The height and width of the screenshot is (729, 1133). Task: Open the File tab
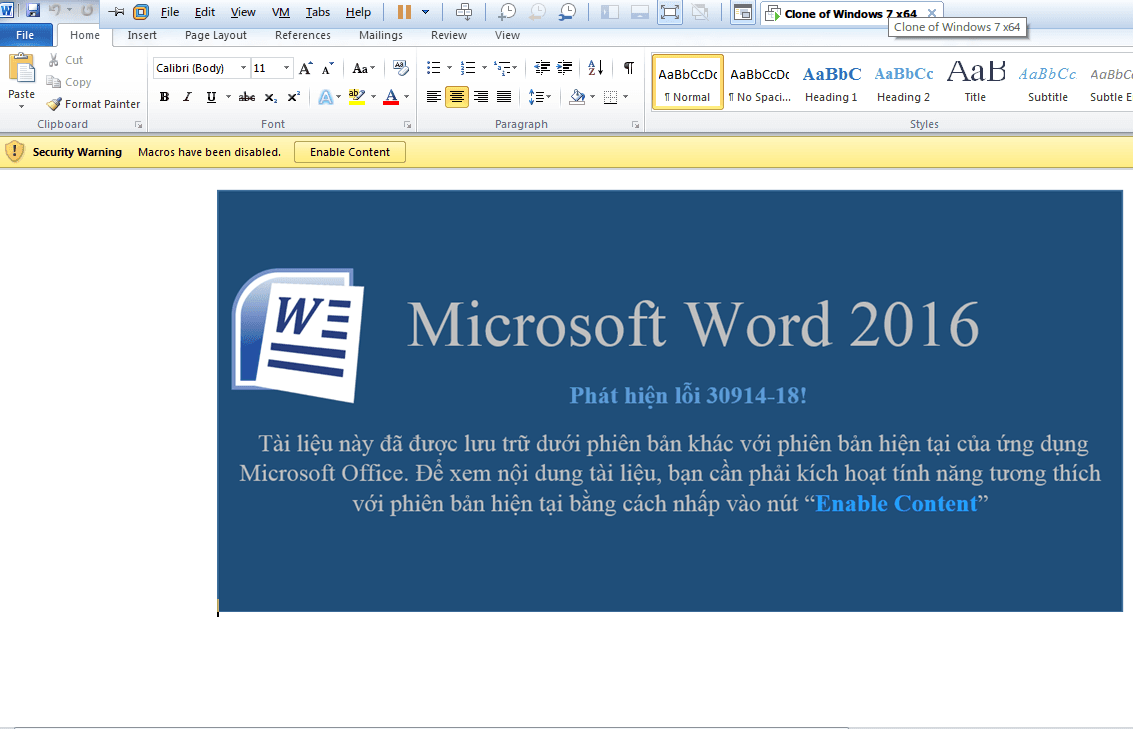(25, 35)
